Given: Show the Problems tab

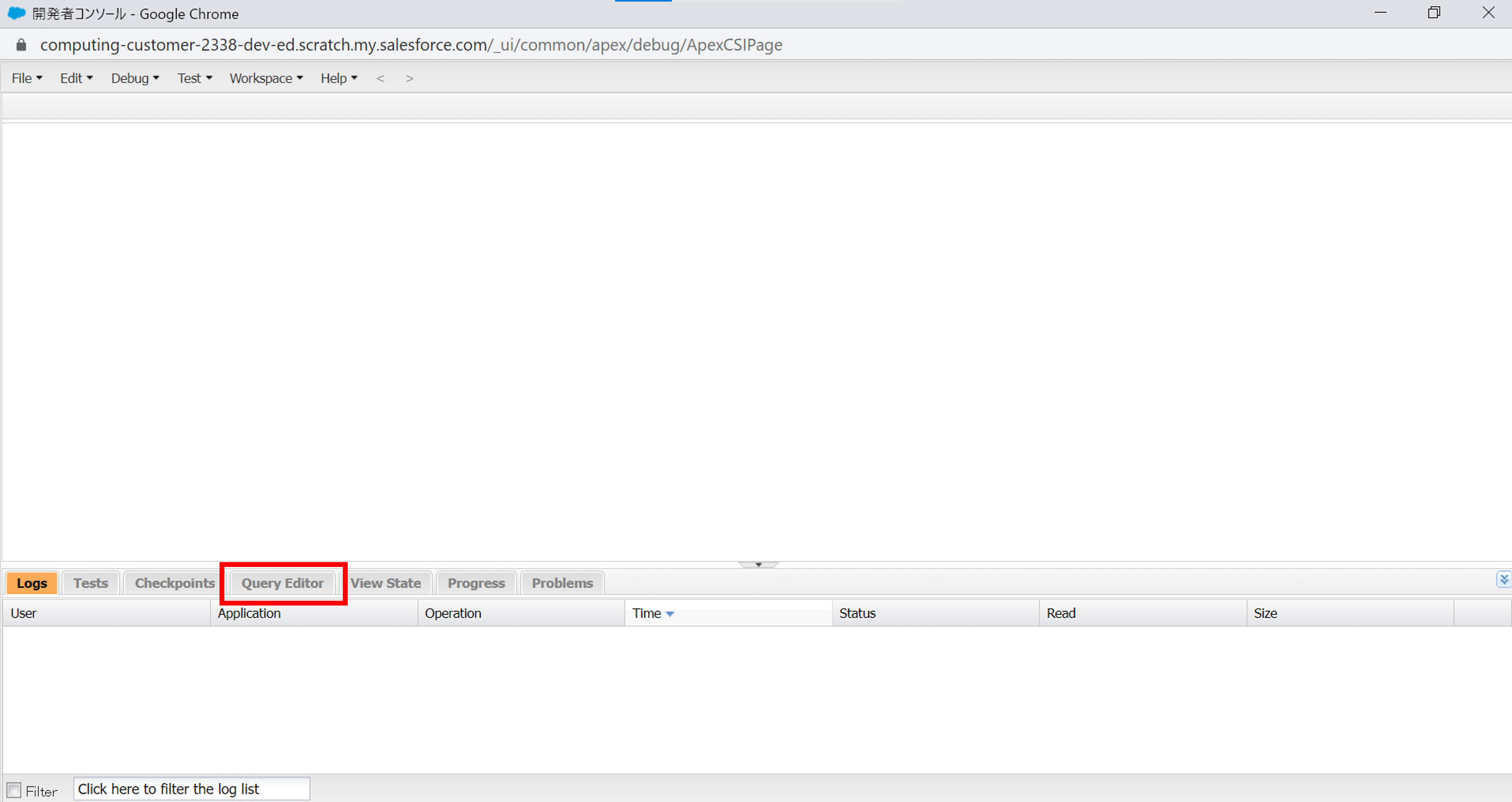Looking at the screenshot, I should point(562,583).
